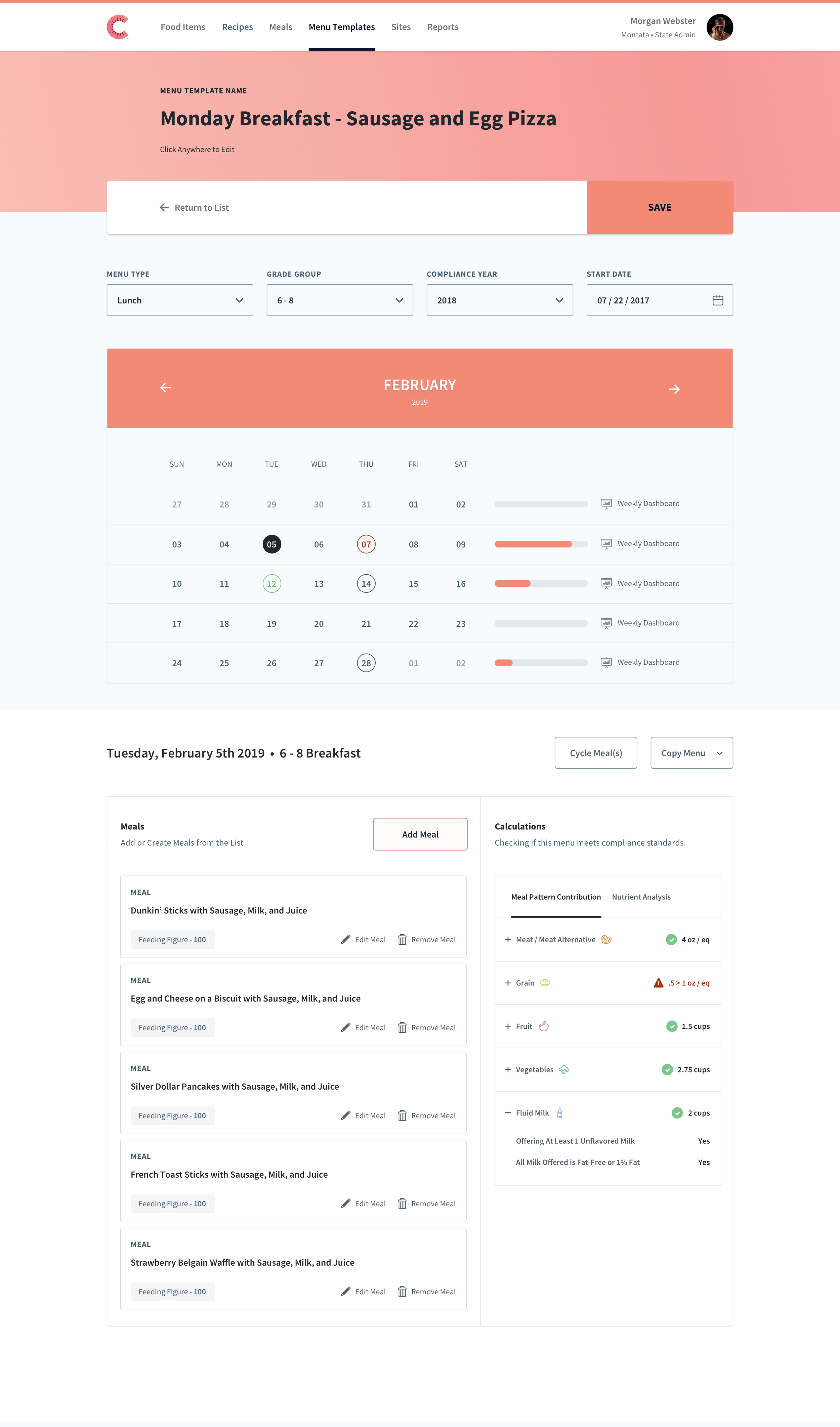Viewport: 840px width, 1427px height.
Task: Edit the Dunkin' Sticks meal with pencil icon
Action: (x=346, y=939)
